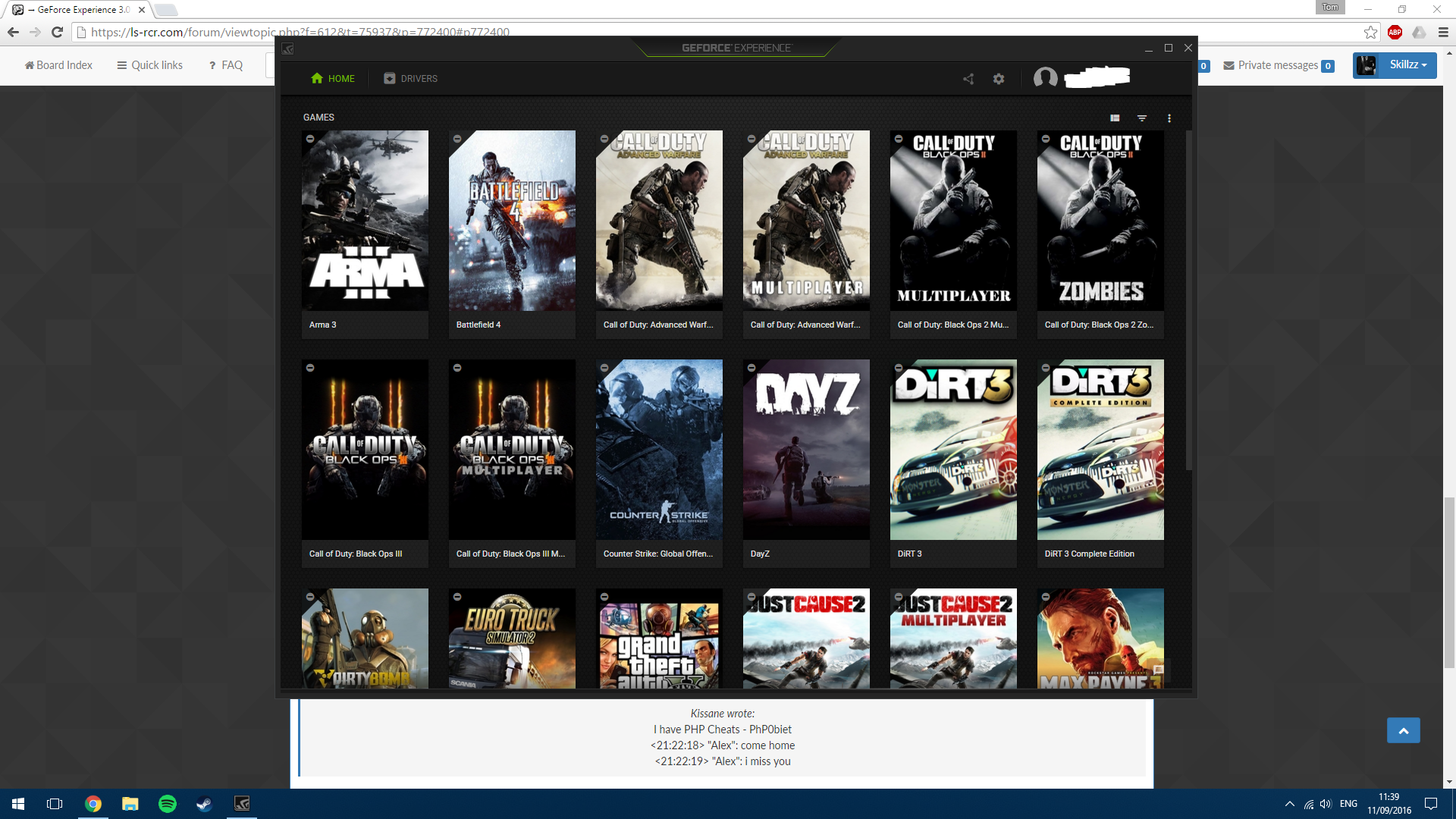Expand the forum Quick links menu

point(150,65)
